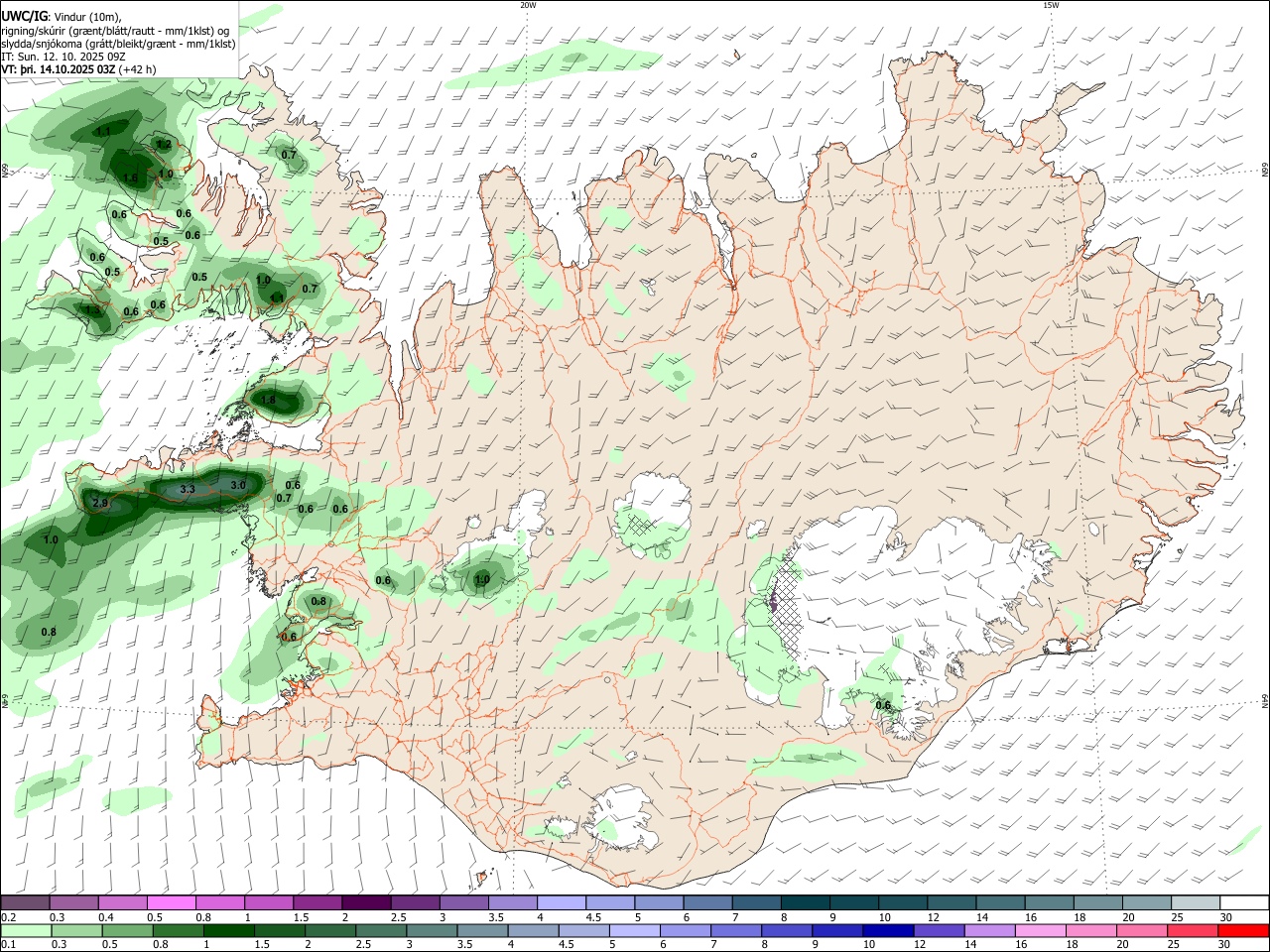Click the 'VT: þri. 14.10.2025 03Z' valid time

58,69
